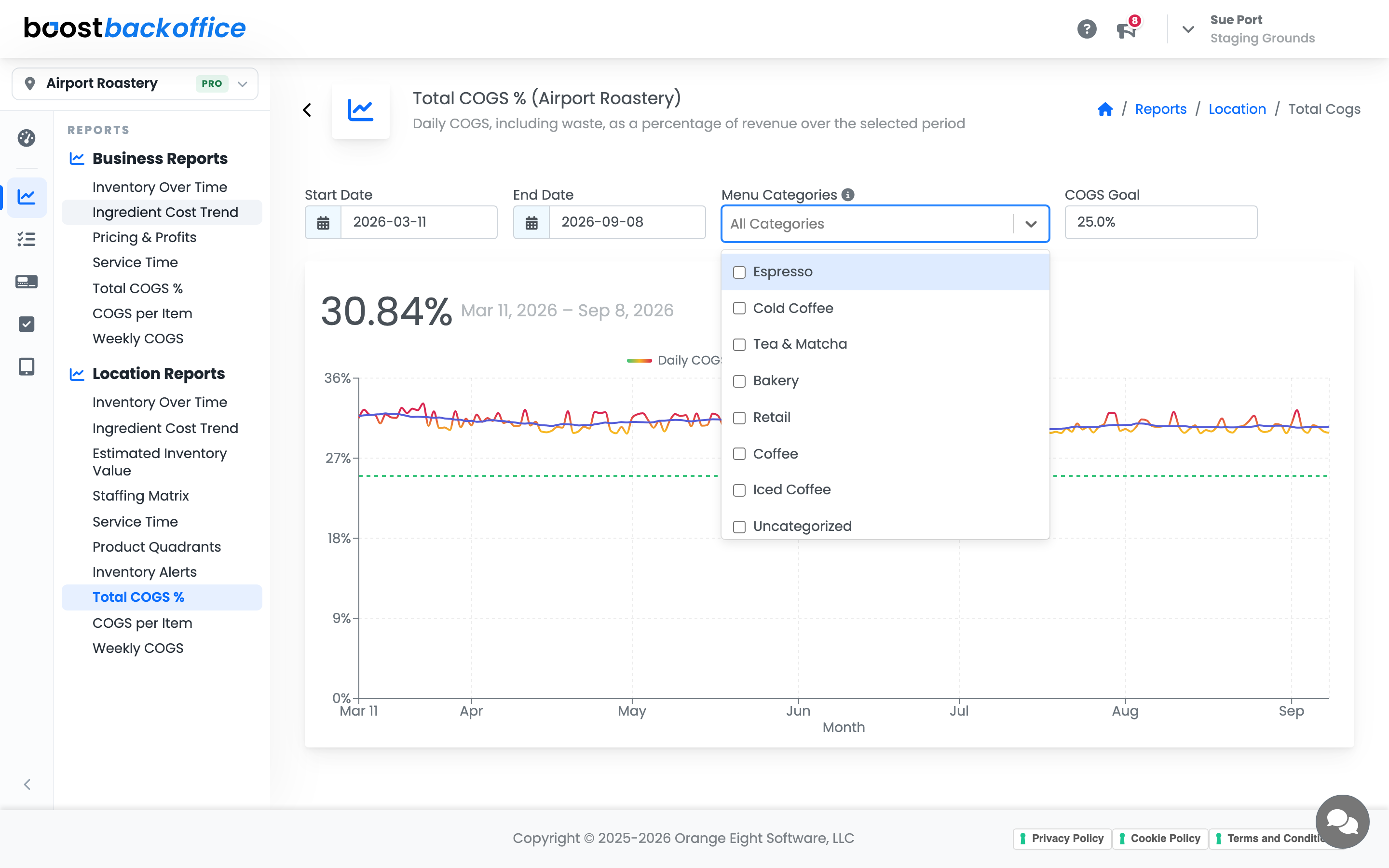
Task: Click the home icon in breadcrumb
Action: coord(1105,109)
